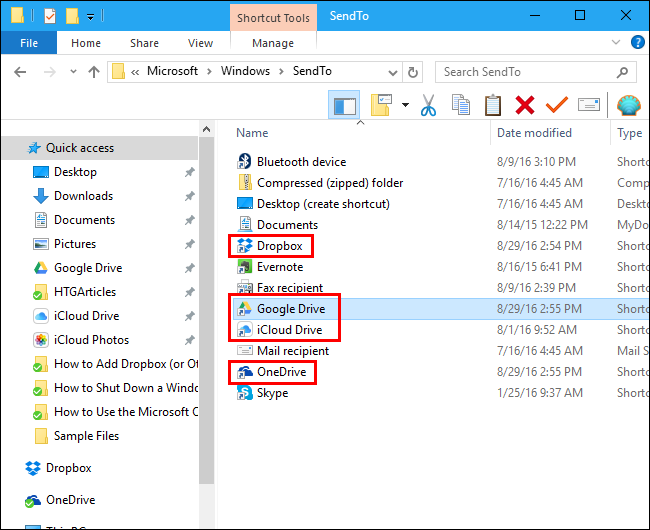Sort by the Type column header
Viewport: 650px width, 530px height.
click(x=629, y=133)
